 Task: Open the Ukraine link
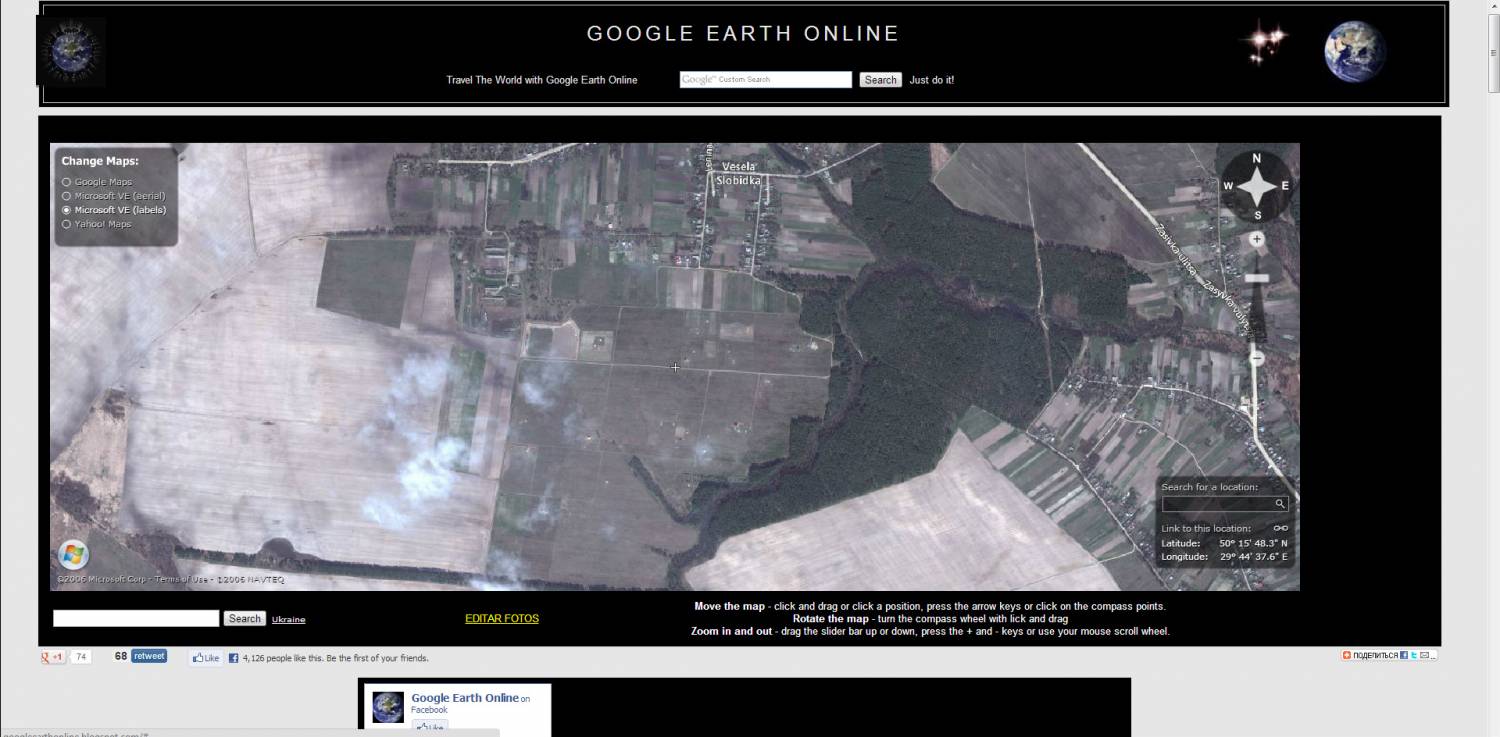(x=288, y=620)
